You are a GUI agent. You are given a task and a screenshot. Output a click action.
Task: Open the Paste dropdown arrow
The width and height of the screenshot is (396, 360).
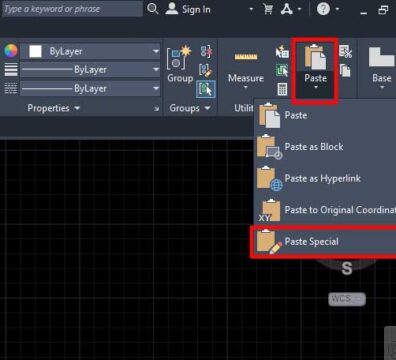pos(315,87)
